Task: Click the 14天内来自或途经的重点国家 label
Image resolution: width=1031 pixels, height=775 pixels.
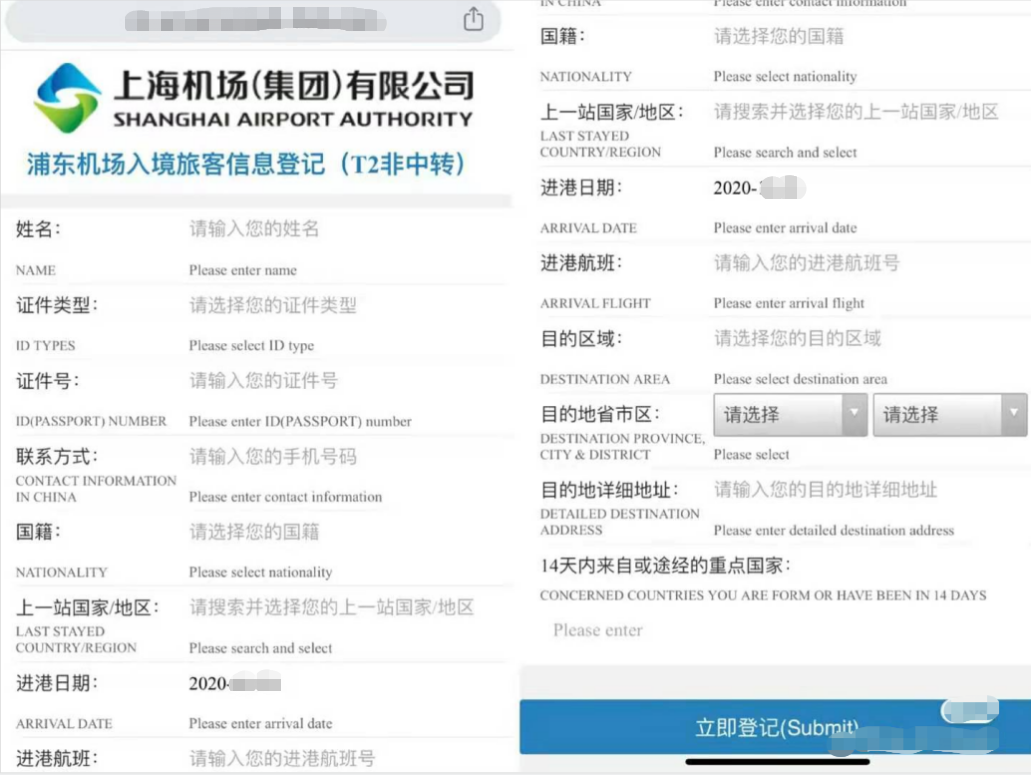Action: 665,565
